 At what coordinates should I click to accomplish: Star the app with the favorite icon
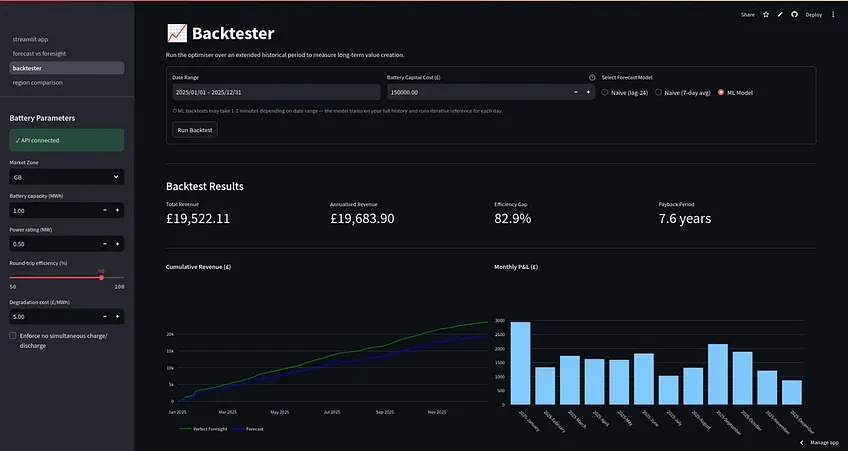766,15
